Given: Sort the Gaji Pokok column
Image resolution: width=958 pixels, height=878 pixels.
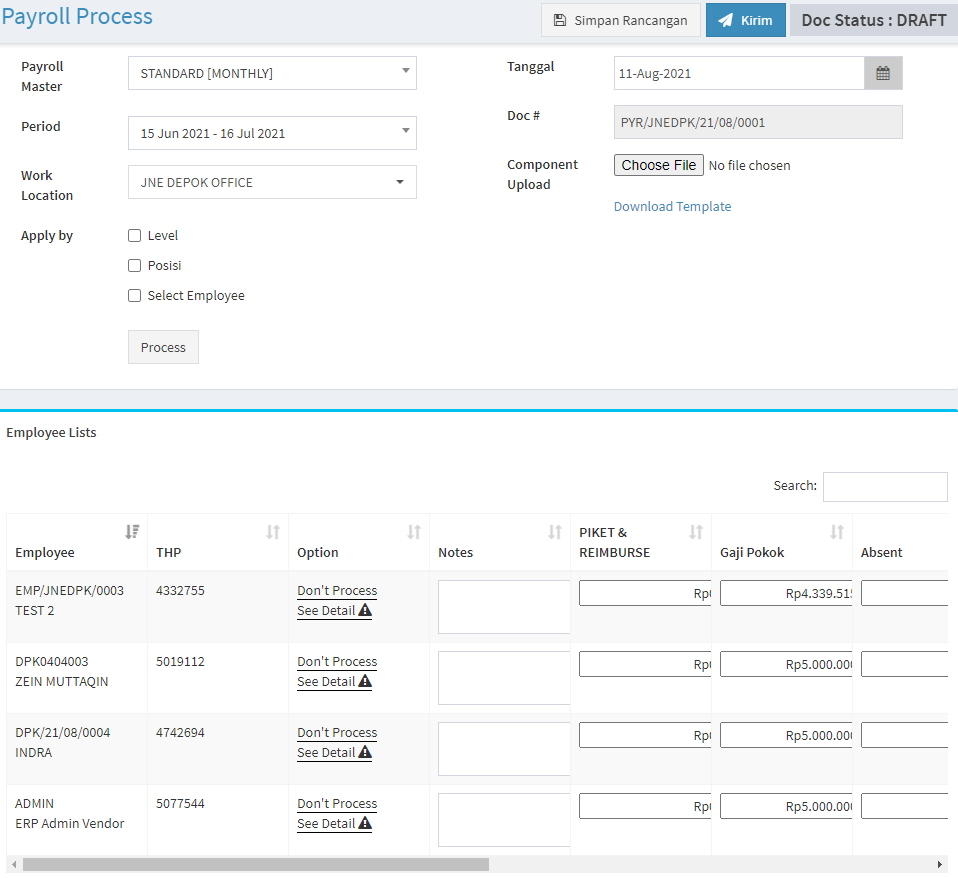Looking at the screenshot, I should point(836,532).
